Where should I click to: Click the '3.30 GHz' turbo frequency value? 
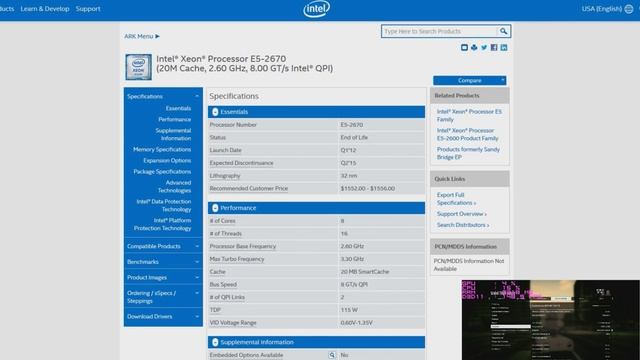point(352,259)
